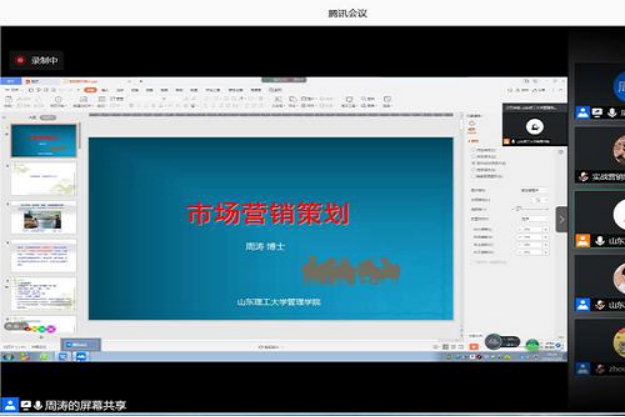This screenshot has width=625, height=417.
Task: Select the first slide thumbnail
Action: click(x=43, y=140)
